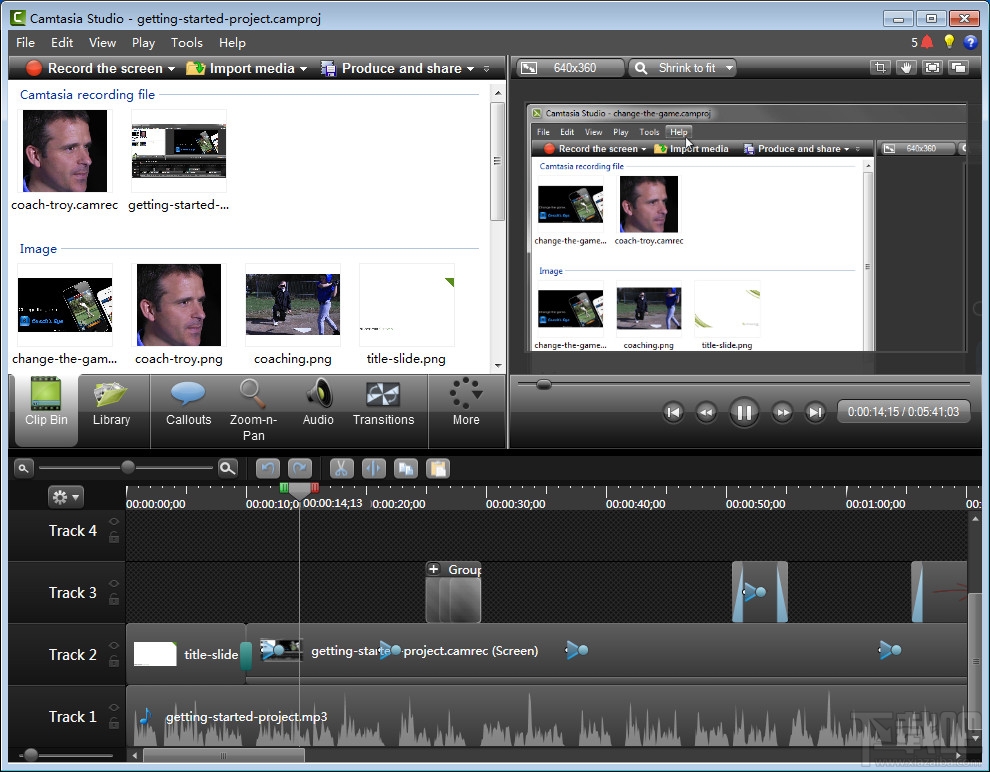
Task: Jump to next clip in playback
Action: click(x=815, y=413)
